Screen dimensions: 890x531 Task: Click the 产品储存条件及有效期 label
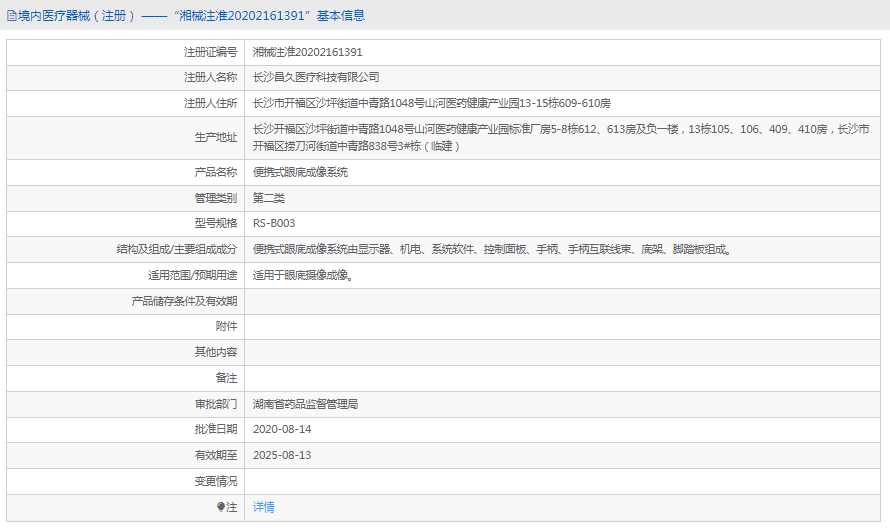[x=184, y=301]
